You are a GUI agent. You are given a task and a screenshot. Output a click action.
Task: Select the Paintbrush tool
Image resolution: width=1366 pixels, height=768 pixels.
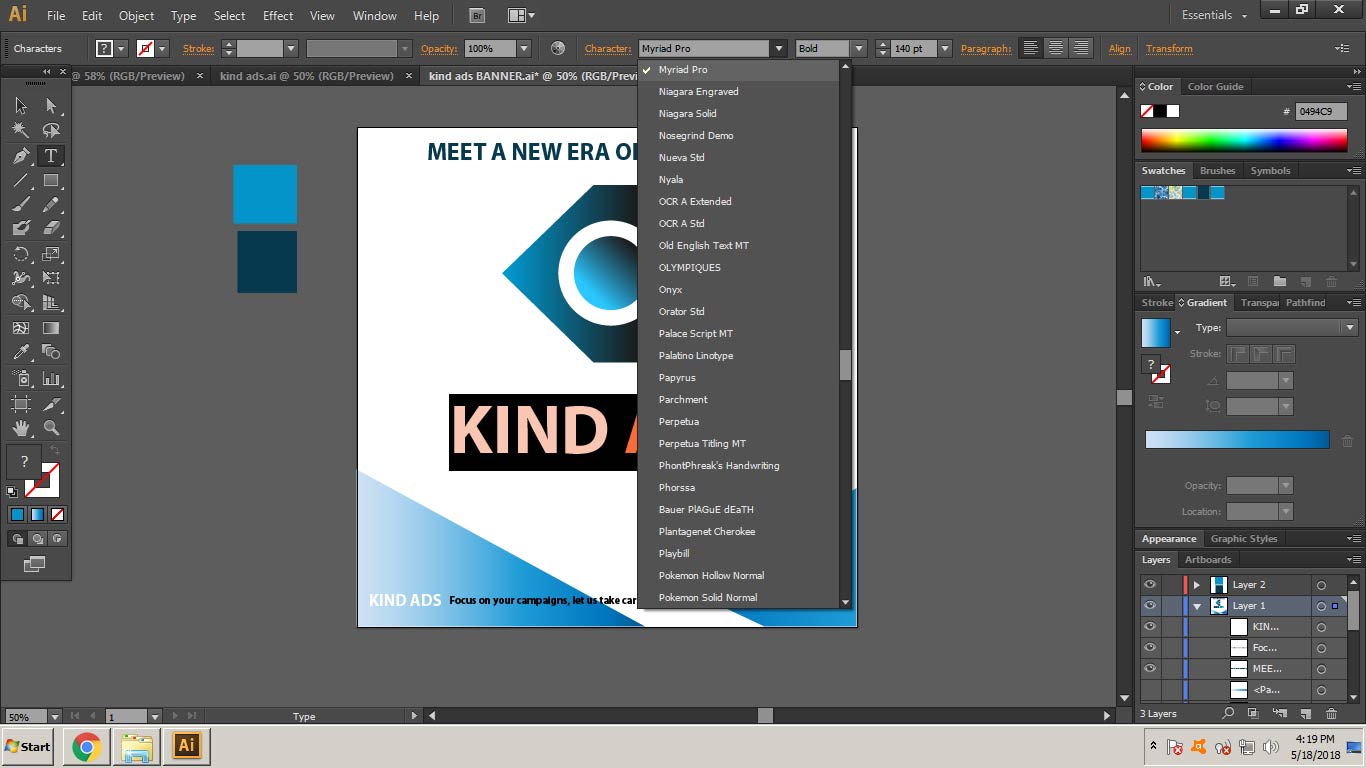(21, 205)
